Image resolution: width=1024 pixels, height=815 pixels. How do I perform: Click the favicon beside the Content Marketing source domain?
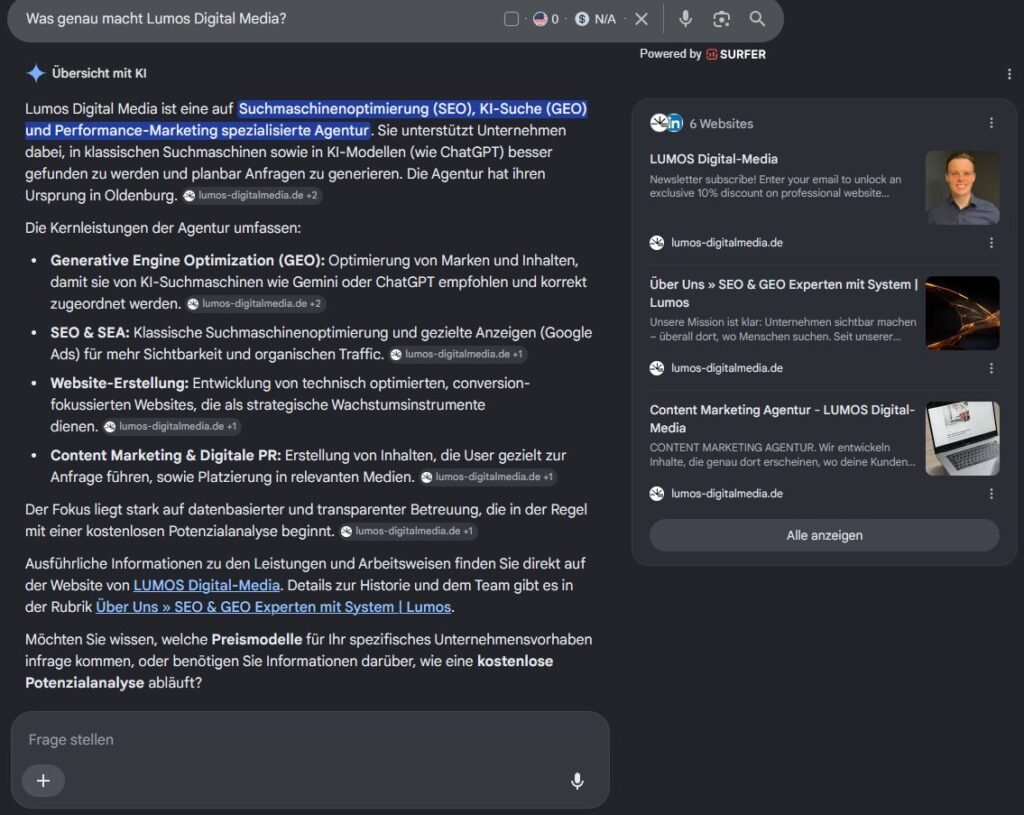point(657,494)
